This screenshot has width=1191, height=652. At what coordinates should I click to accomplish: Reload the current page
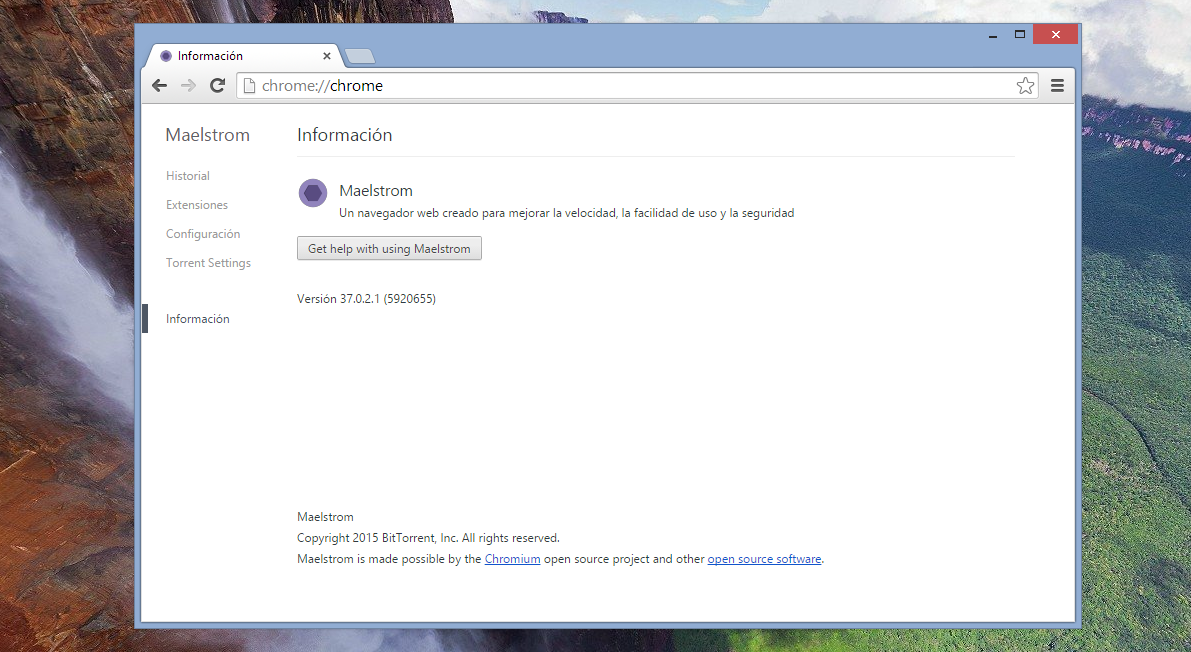click(x=217, y=86)
